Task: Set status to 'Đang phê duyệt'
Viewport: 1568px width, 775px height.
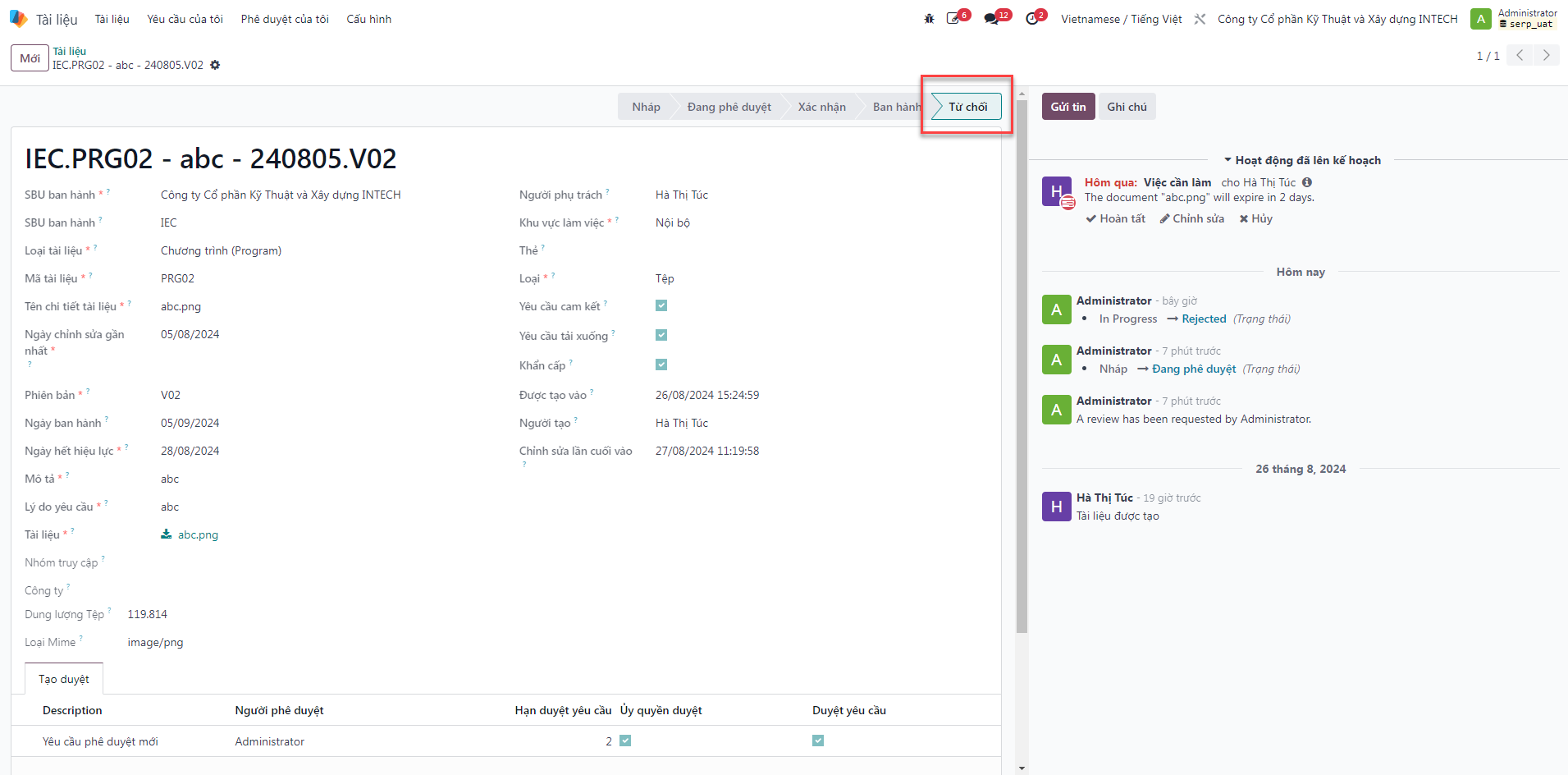Action: [729, 107]
